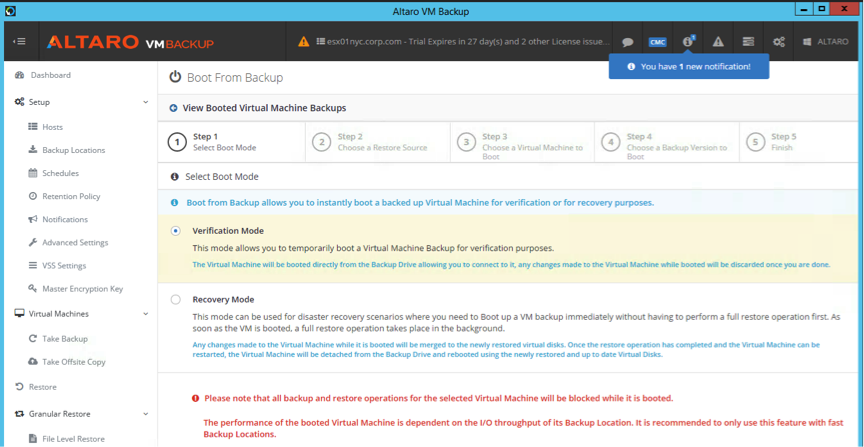
Task: Open Restore in the sidebar
Action: coord(42,387)
